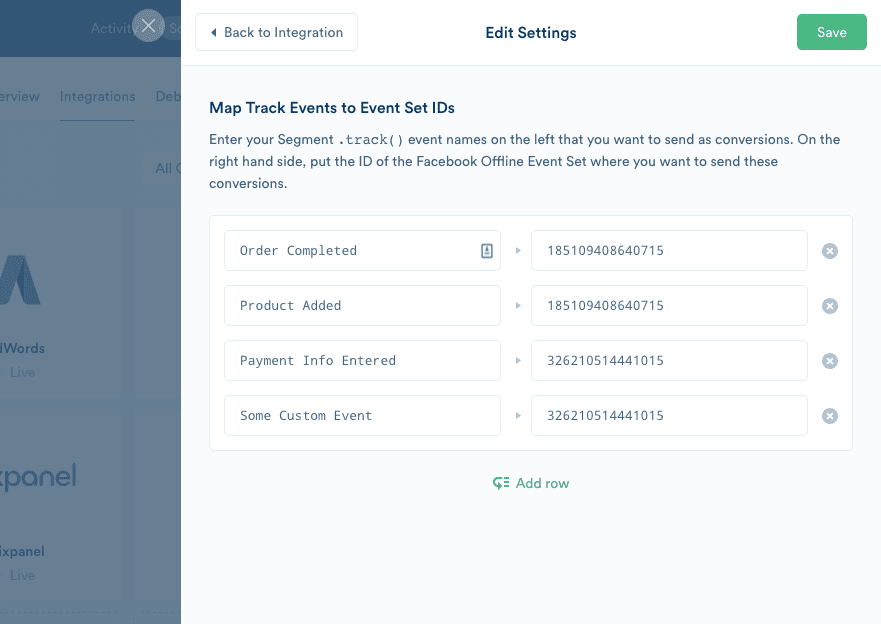Dismiss the panel via the circular X icon
Image resolution: width=881 pixels, height=624 pixels.
pos(148,26)
